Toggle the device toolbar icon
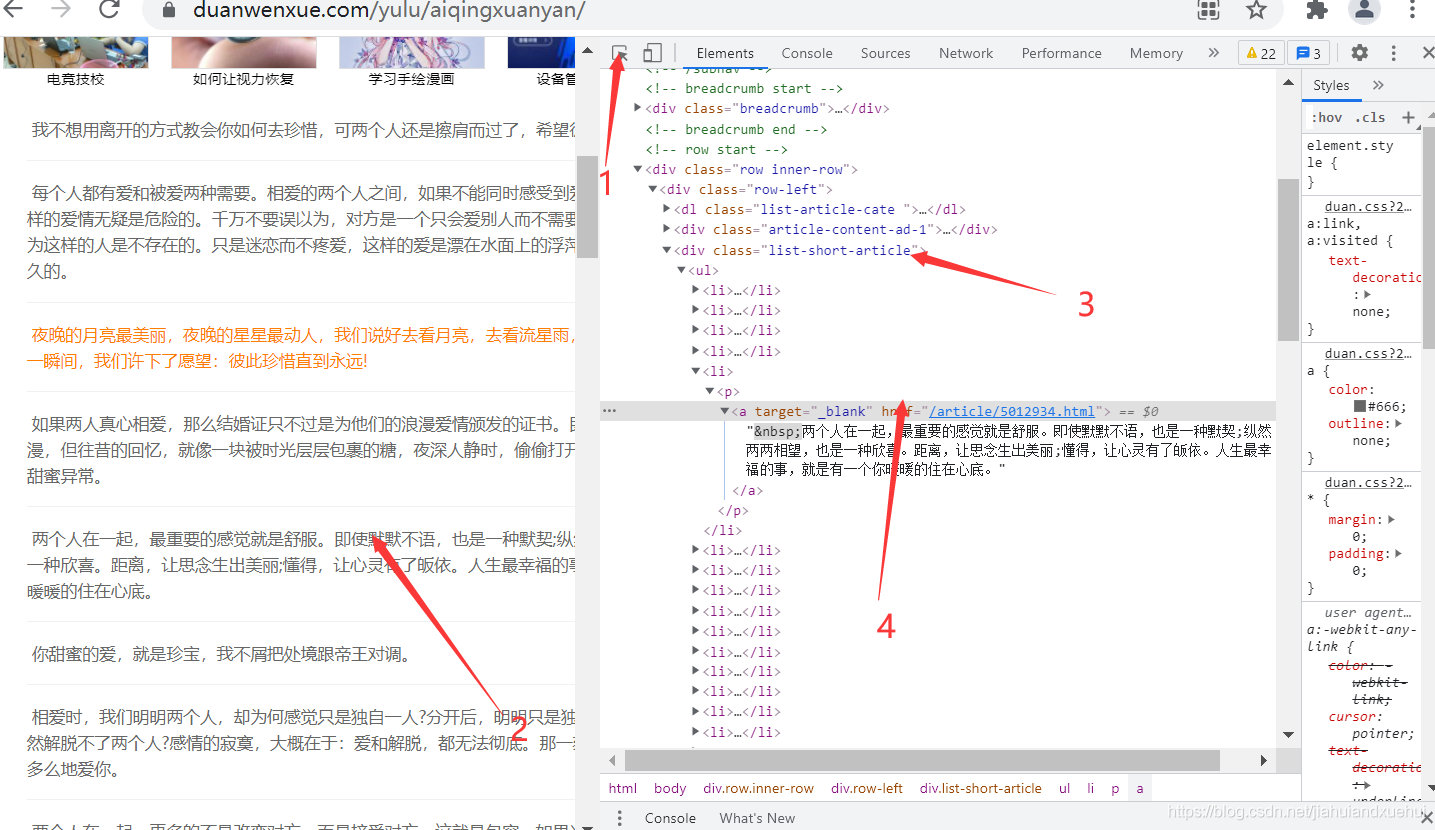Image resolution: width=1435 pixels, height=830 pixels. coord(652,53)
